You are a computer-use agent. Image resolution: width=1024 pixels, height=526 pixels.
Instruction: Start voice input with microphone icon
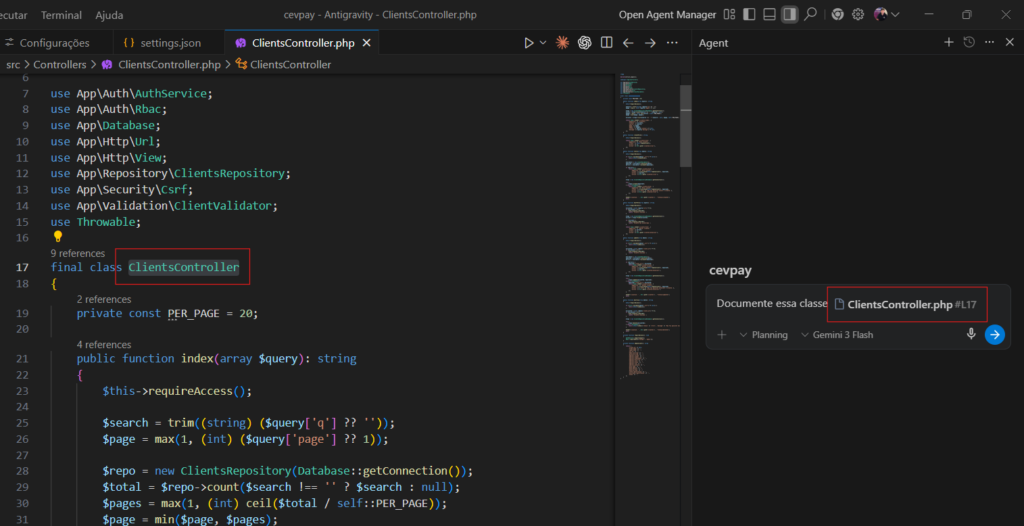(x=971, y=334)
